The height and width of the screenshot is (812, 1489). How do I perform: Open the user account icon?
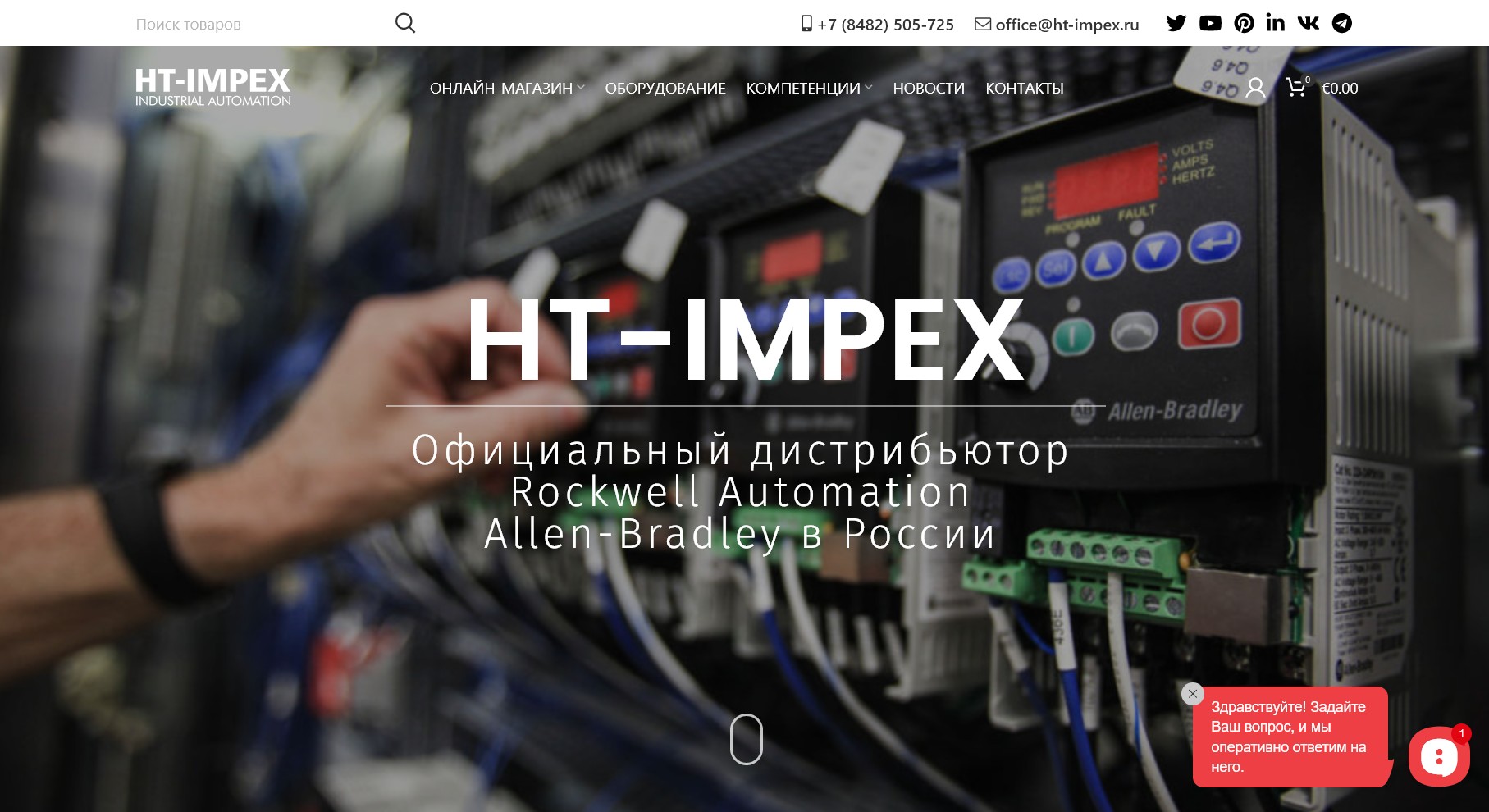(x=1255, y=88)
